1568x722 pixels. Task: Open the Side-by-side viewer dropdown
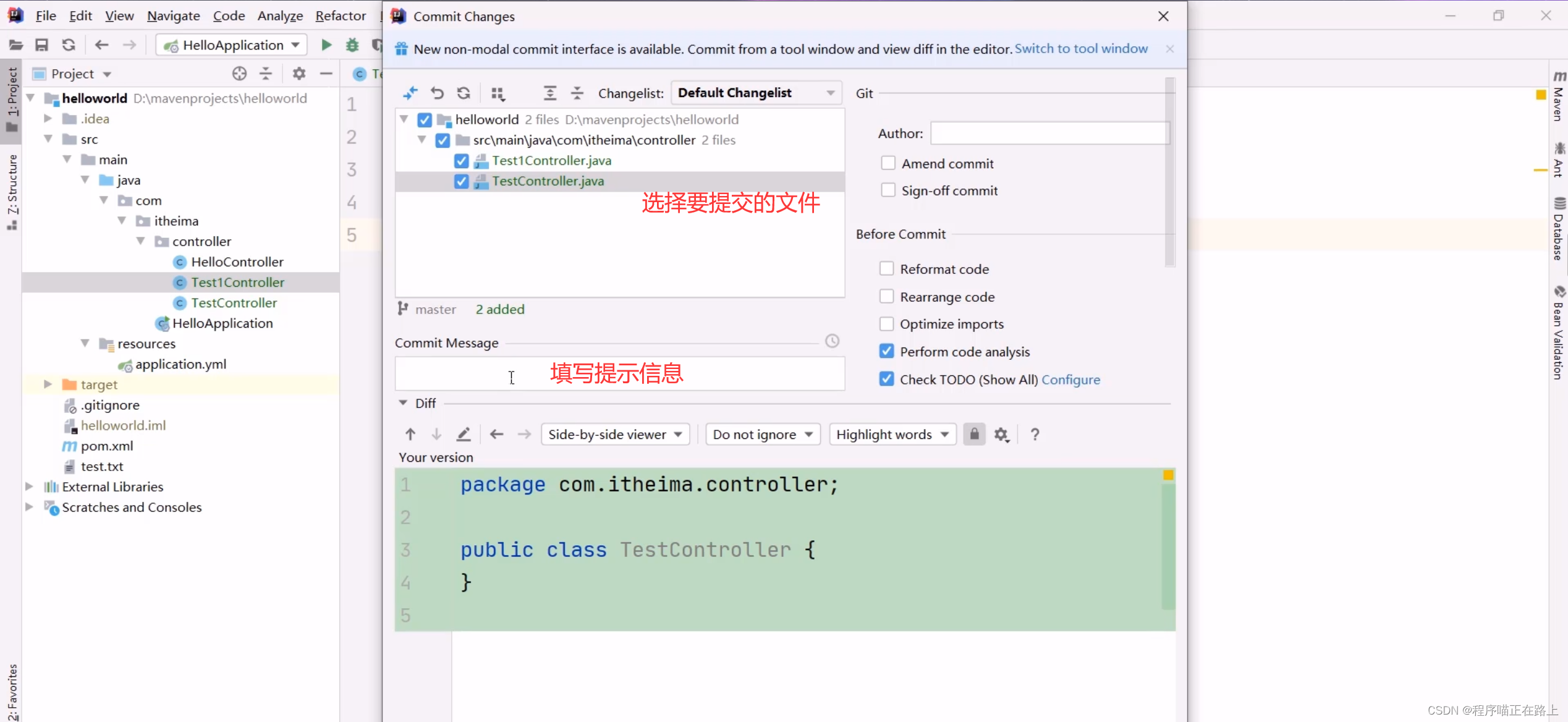pos(615,435)
